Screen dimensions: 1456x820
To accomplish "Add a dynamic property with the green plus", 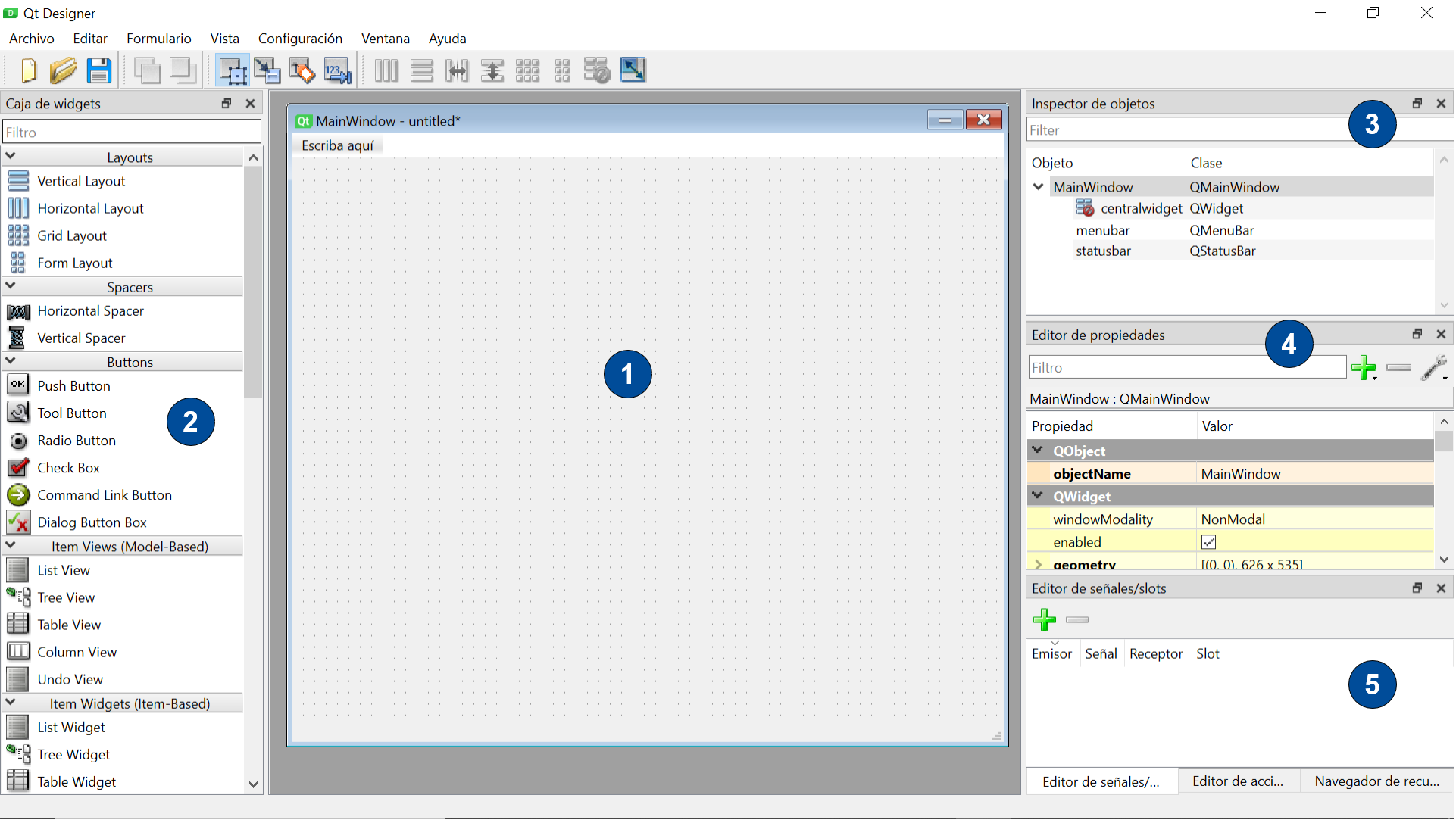I will [1364, 368].
